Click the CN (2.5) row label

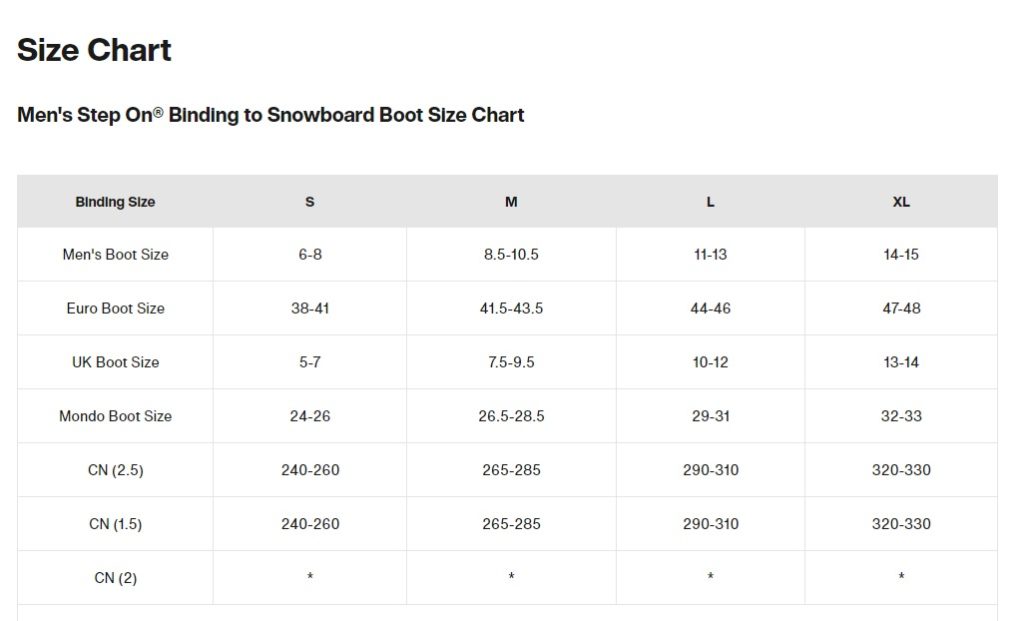coord(115,470)
